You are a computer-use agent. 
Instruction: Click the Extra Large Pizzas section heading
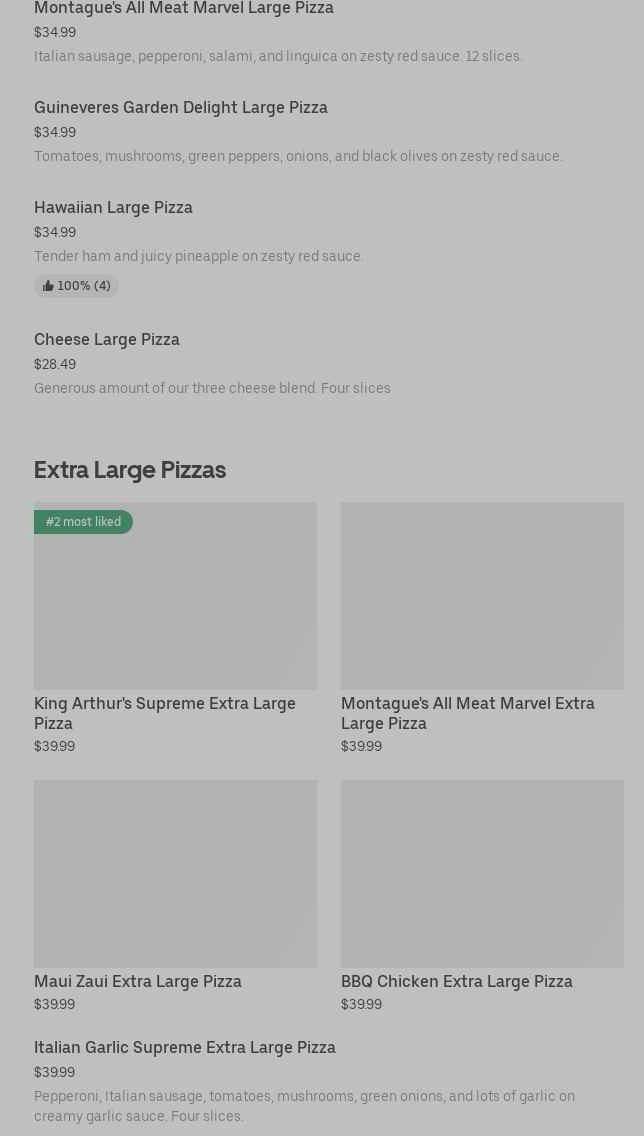(x=130, y=469)
